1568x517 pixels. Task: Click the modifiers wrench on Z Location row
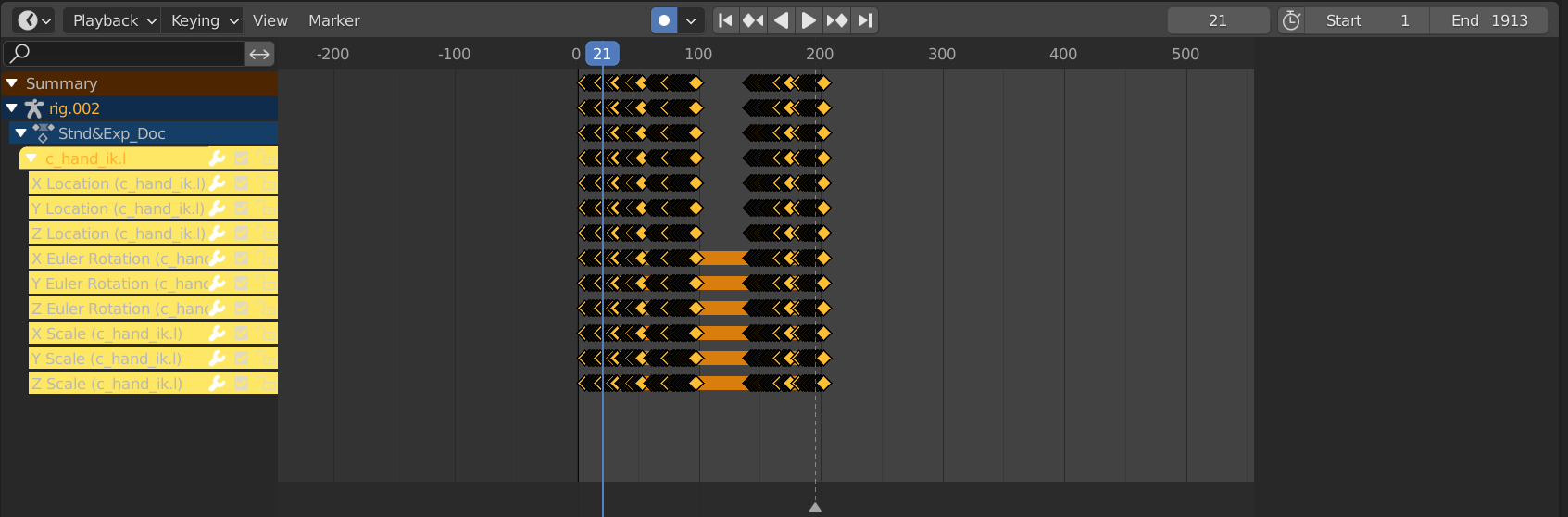(218, 233)
